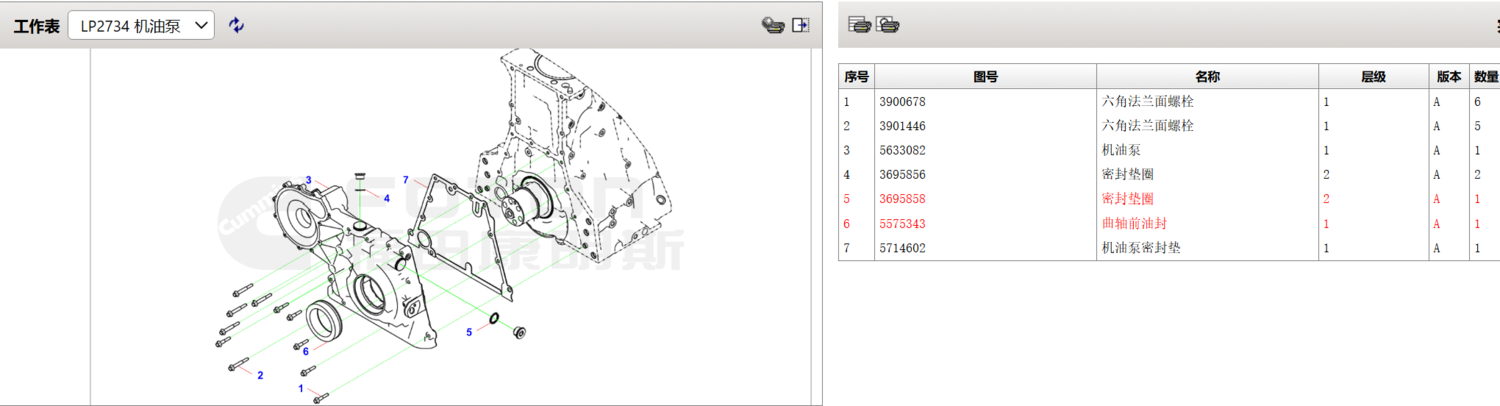Click callout number 3 in the diagram
1500x406 pixels.
(x=309, y=180)
